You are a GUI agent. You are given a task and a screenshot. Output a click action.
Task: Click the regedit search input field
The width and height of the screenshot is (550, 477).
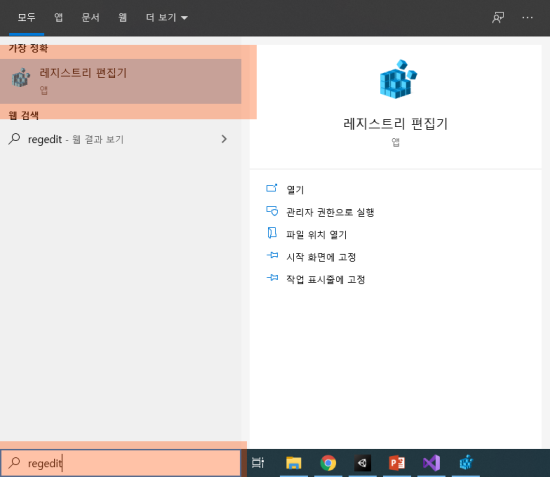point(120,463)
